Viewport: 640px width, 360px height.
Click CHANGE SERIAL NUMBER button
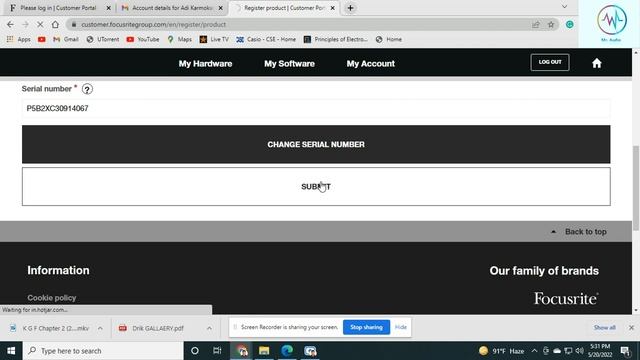316,144
